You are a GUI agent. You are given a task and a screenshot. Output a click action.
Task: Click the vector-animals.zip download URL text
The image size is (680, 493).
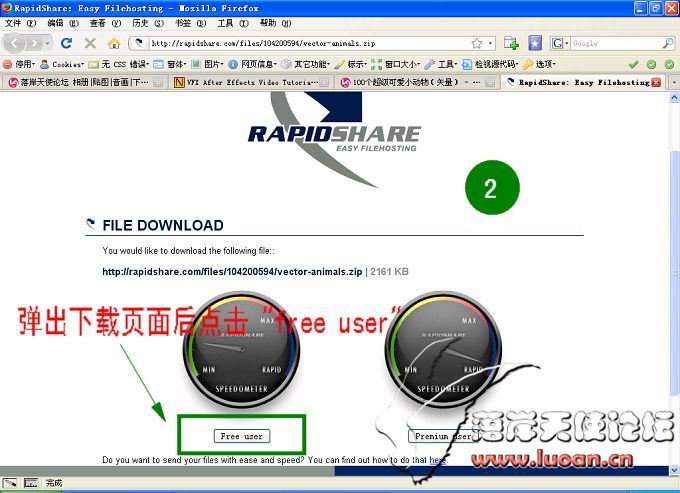[x=232, y=271]
